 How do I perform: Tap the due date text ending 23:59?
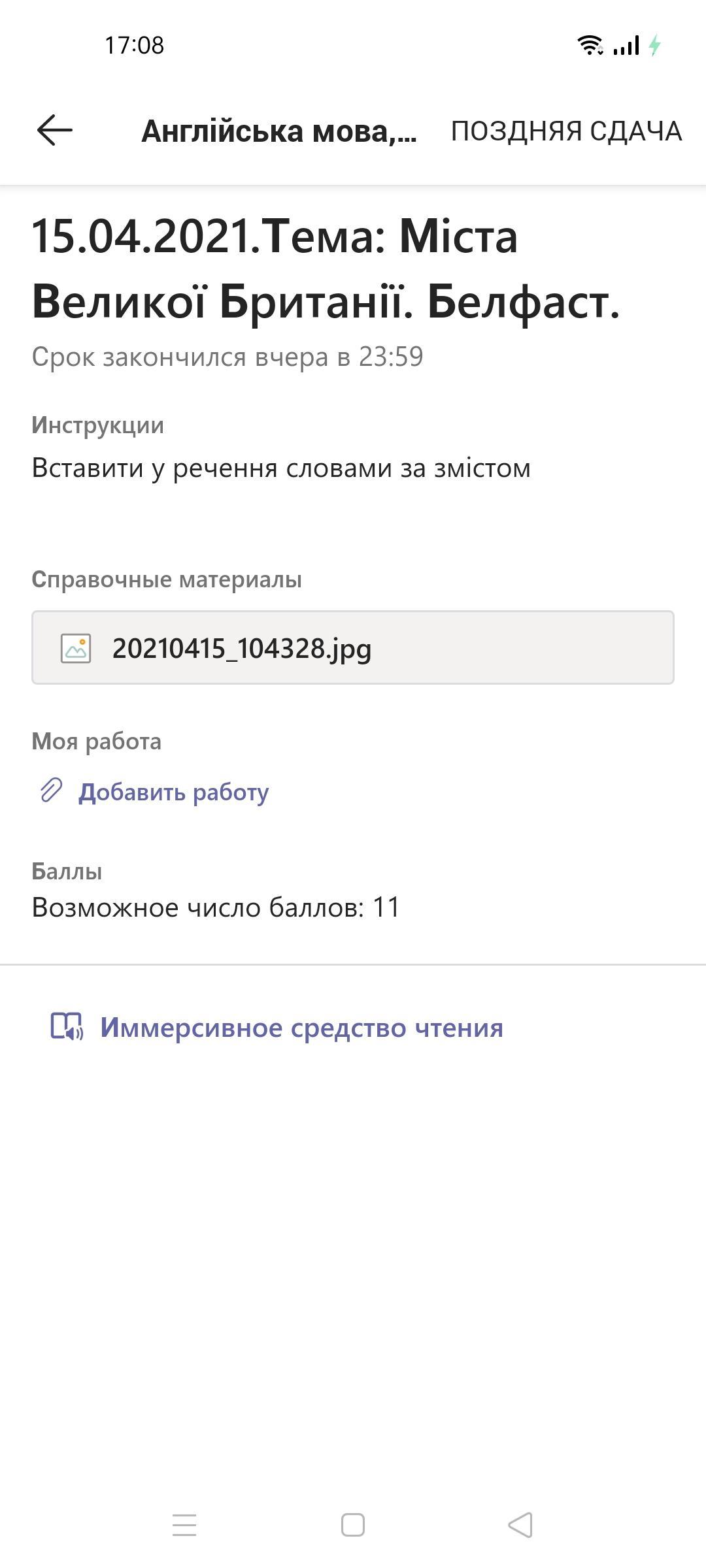point(227,357)
